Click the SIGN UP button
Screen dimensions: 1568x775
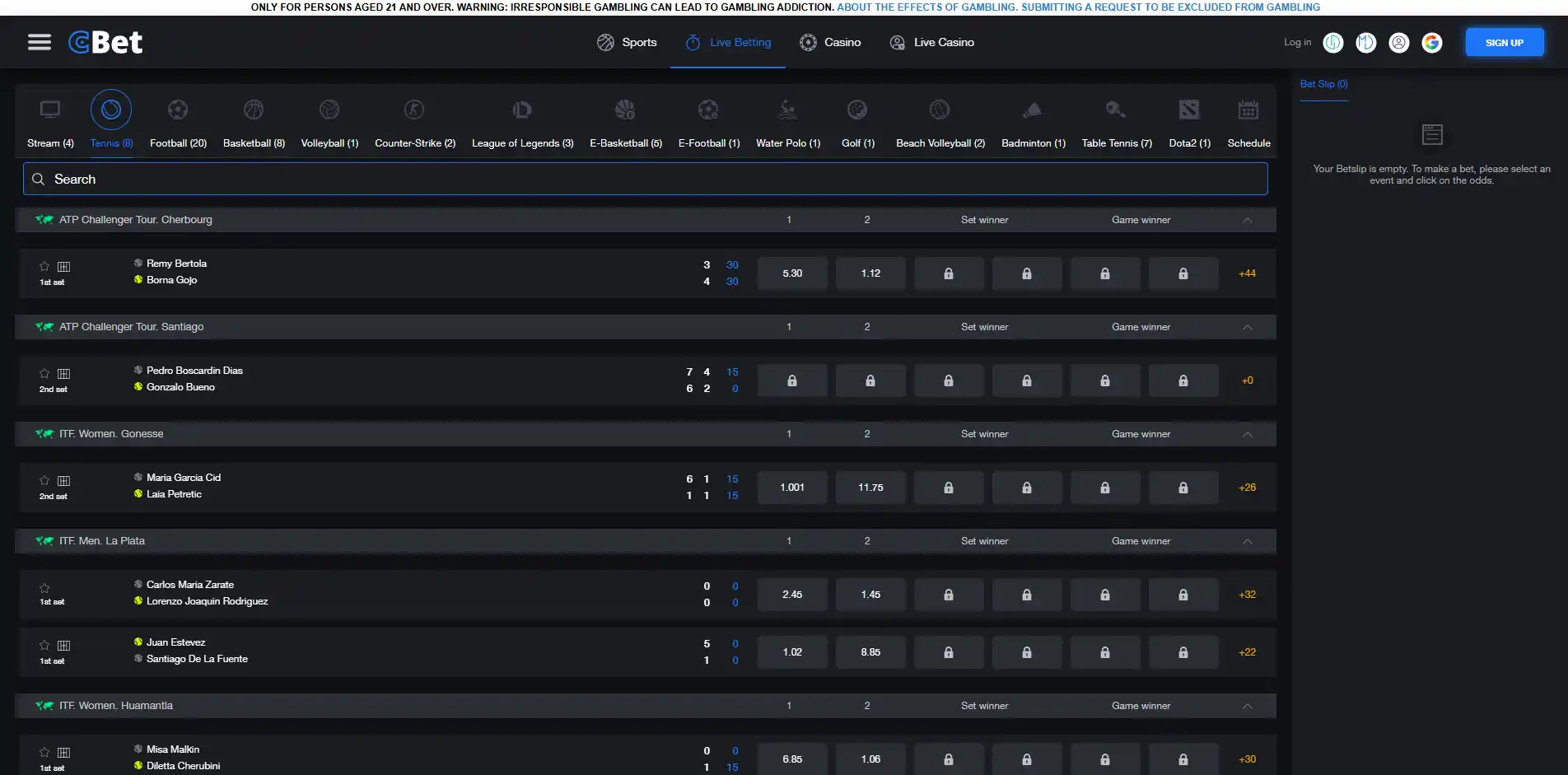[1504, 42]
